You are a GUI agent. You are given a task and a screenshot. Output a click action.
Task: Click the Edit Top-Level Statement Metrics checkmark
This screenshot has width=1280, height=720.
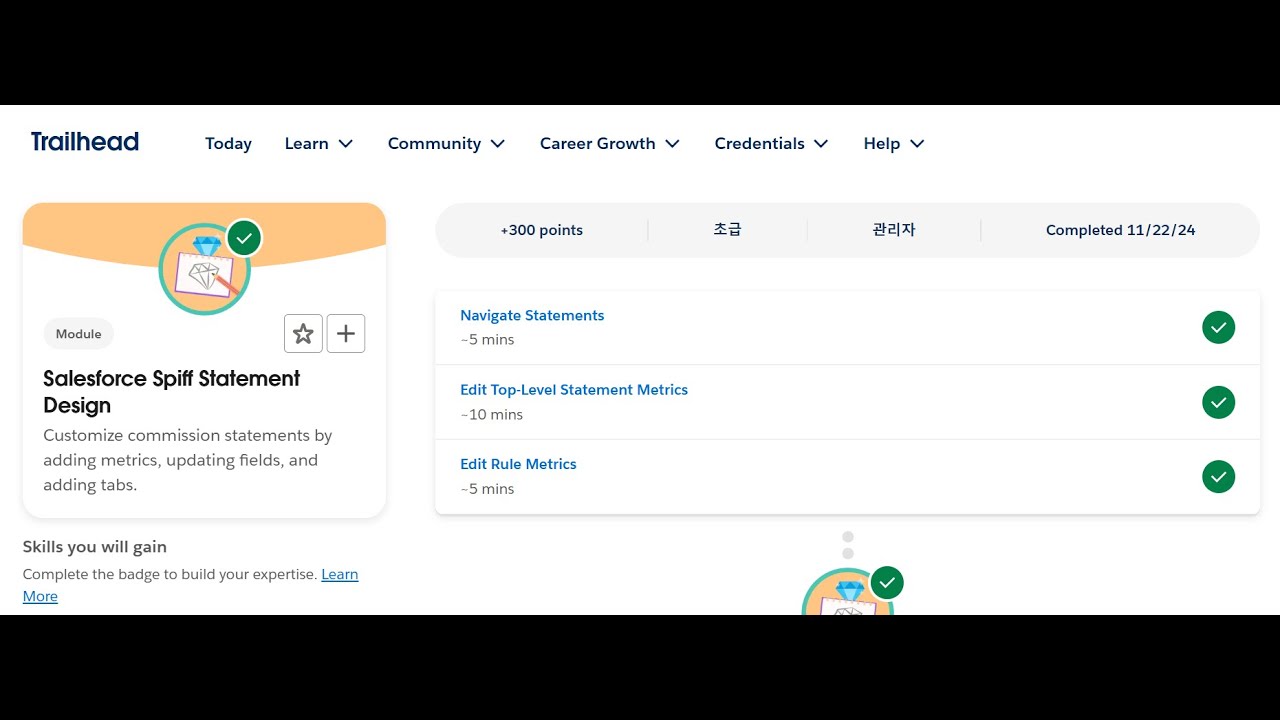[1218, 402]
